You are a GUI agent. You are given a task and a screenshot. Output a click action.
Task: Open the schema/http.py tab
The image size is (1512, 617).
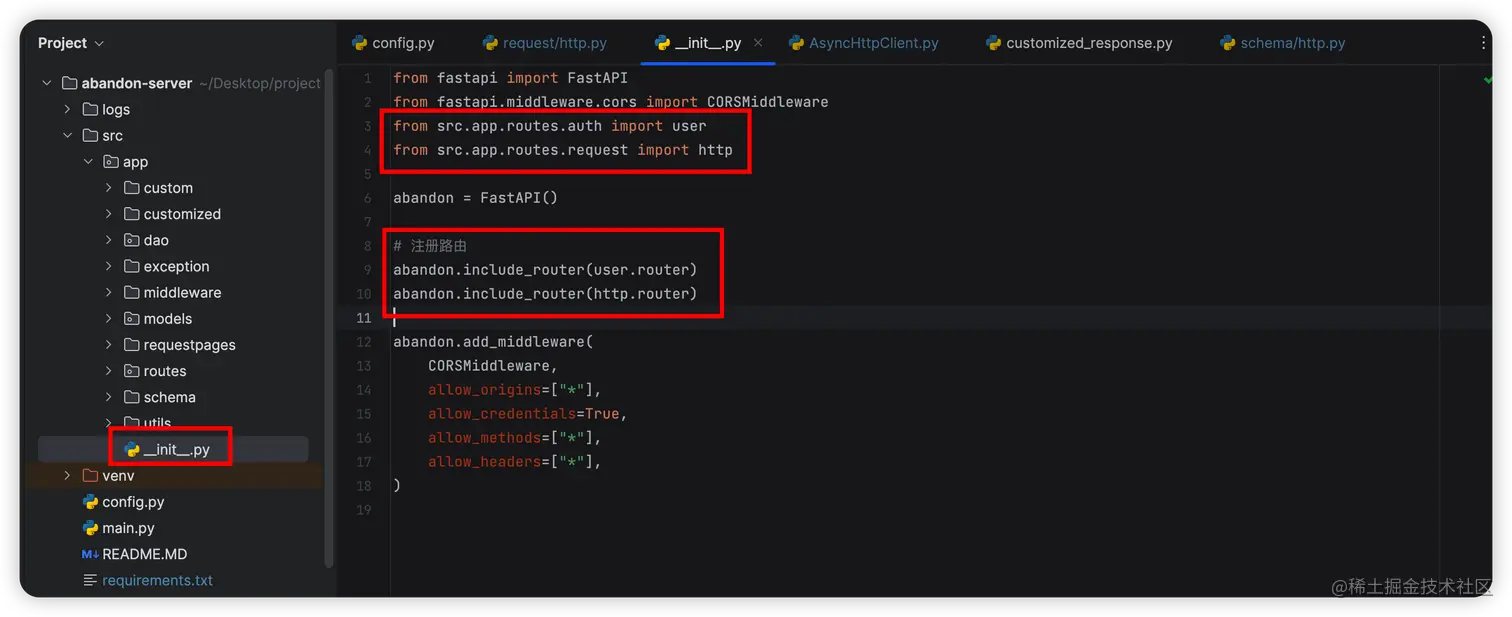[1283, 43]
